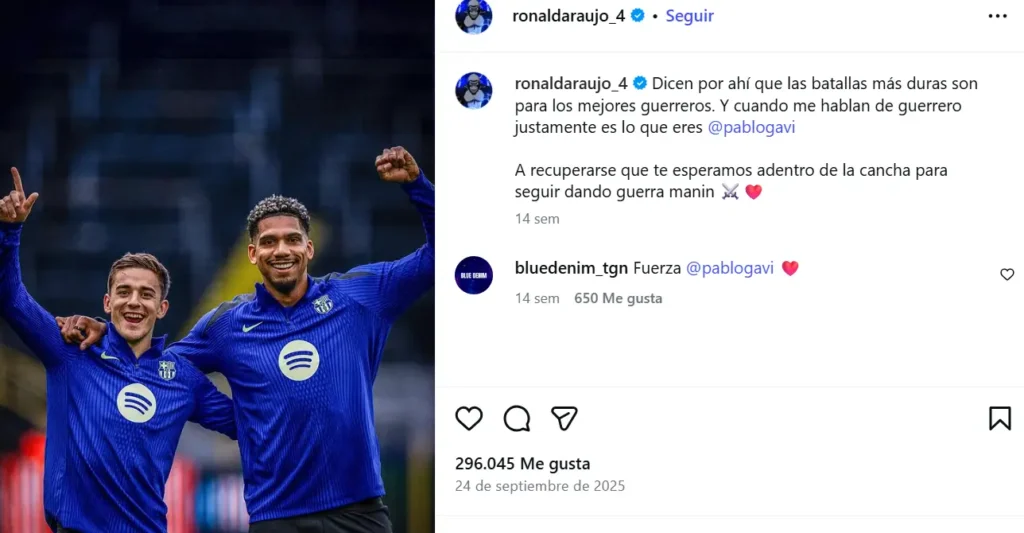
Task: Click the verified badge in the header
Action: click(x=637, y=16)
